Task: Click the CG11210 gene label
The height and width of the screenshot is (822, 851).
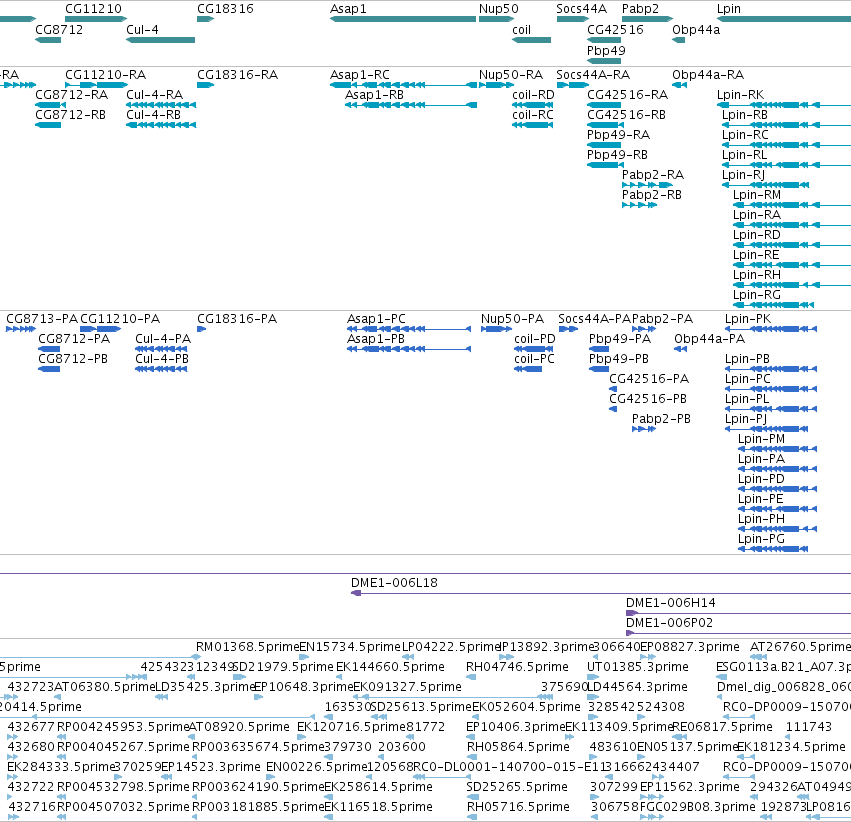Action: (x=93, y=9)
